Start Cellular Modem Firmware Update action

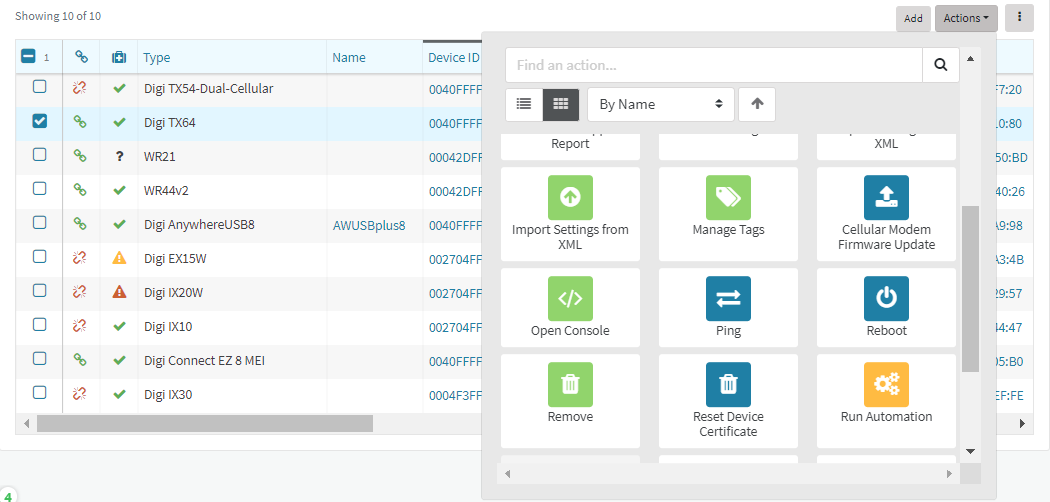point(886,214)
